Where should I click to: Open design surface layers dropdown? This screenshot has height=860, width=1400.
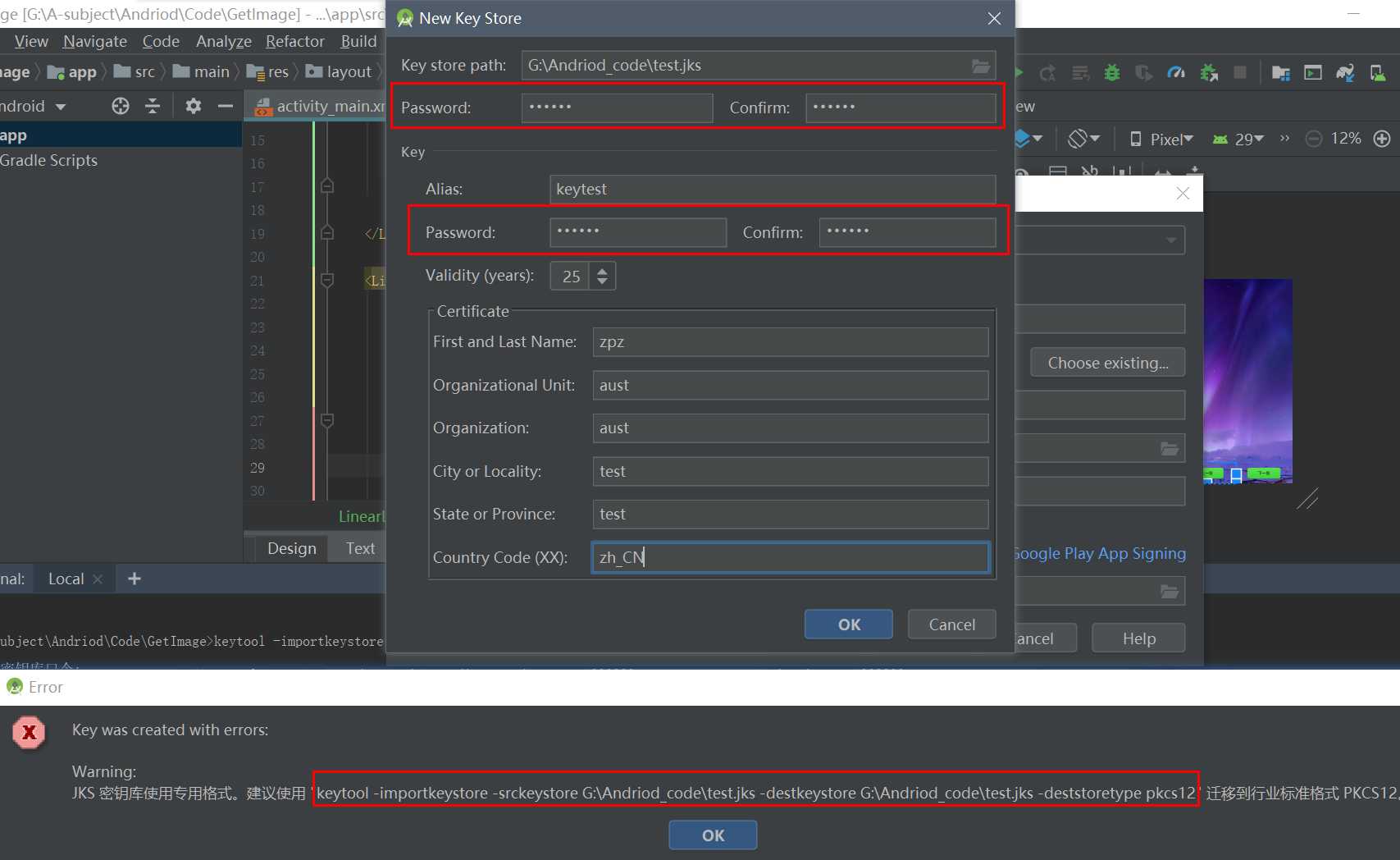pos(1028,139)
